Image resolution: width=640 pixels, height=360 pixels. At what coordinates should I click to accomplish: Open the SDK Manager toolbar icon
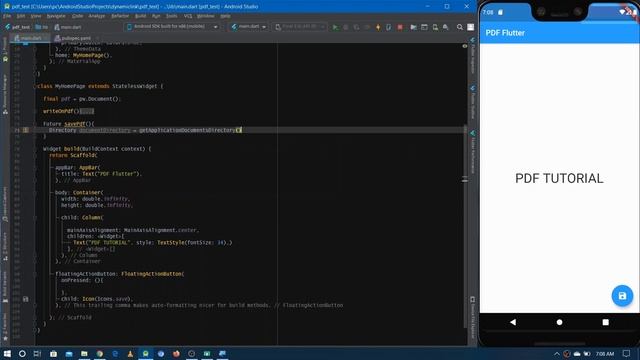(446, 27)
